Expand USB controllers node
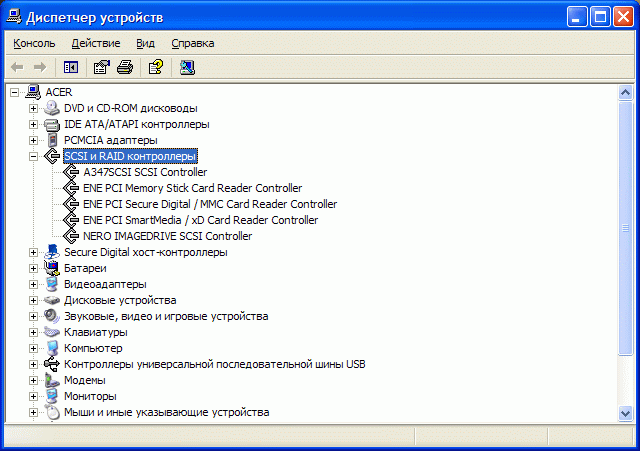Screen dimensions: 640x451 [x=33, y=364]
